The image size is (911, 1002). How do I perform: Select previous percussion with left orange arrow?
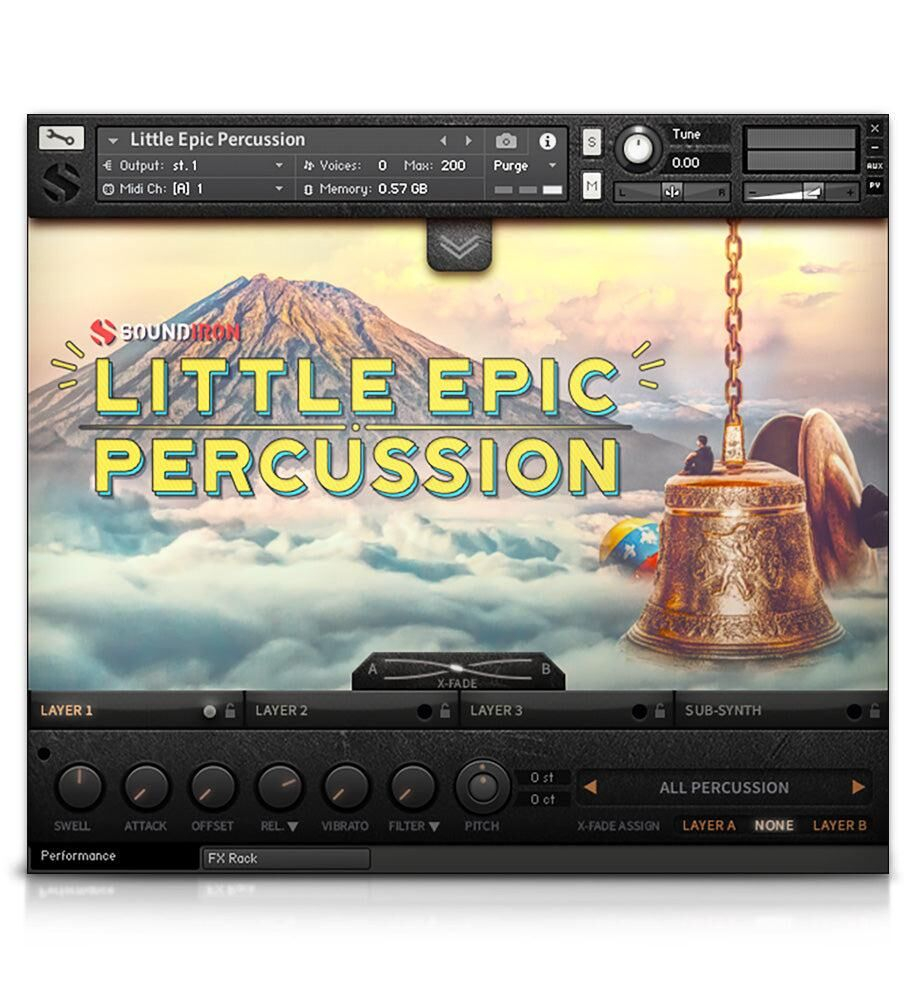(x=590, y=787)
